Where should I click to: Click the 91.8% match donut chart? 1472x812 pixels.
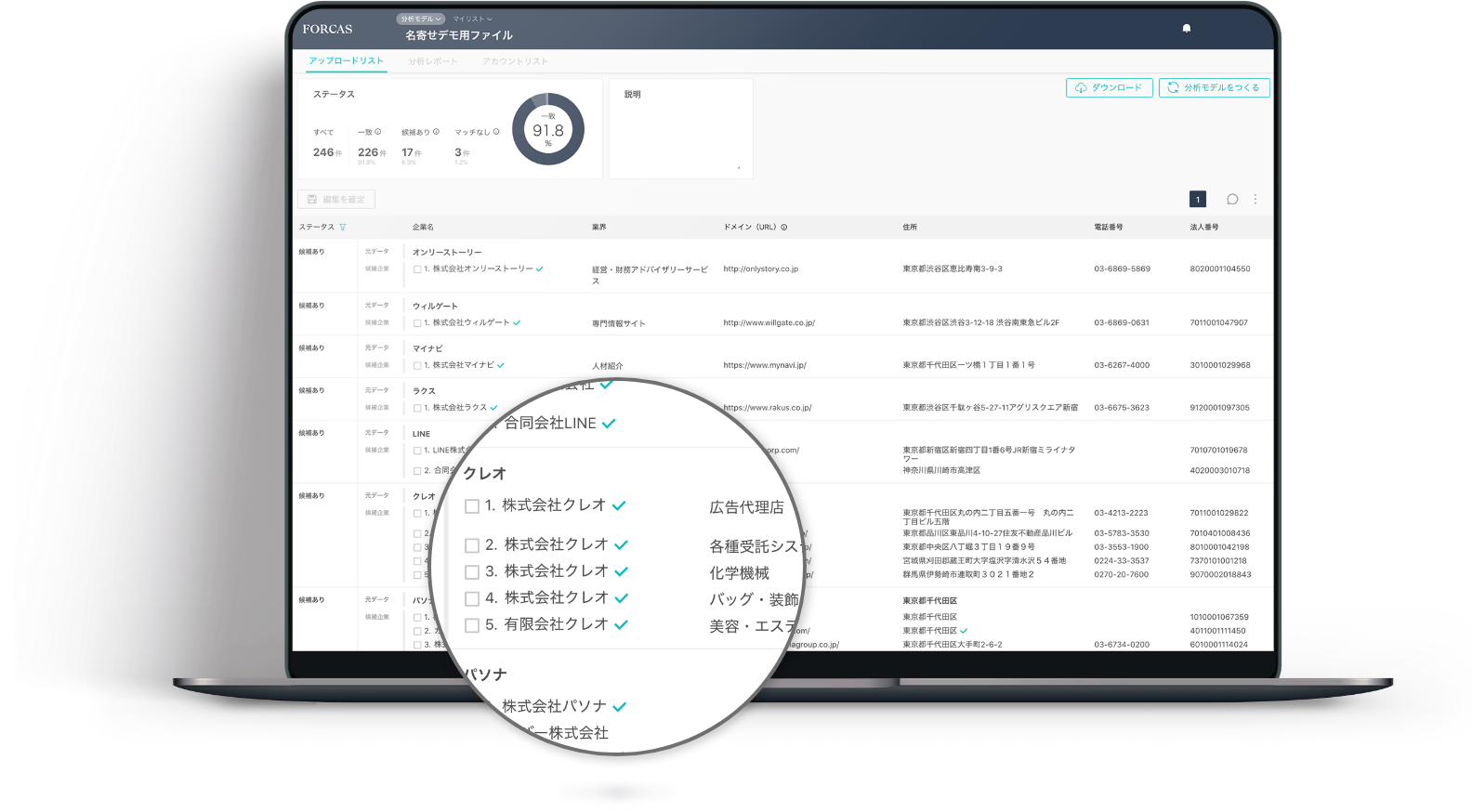(x=548, y=129)
